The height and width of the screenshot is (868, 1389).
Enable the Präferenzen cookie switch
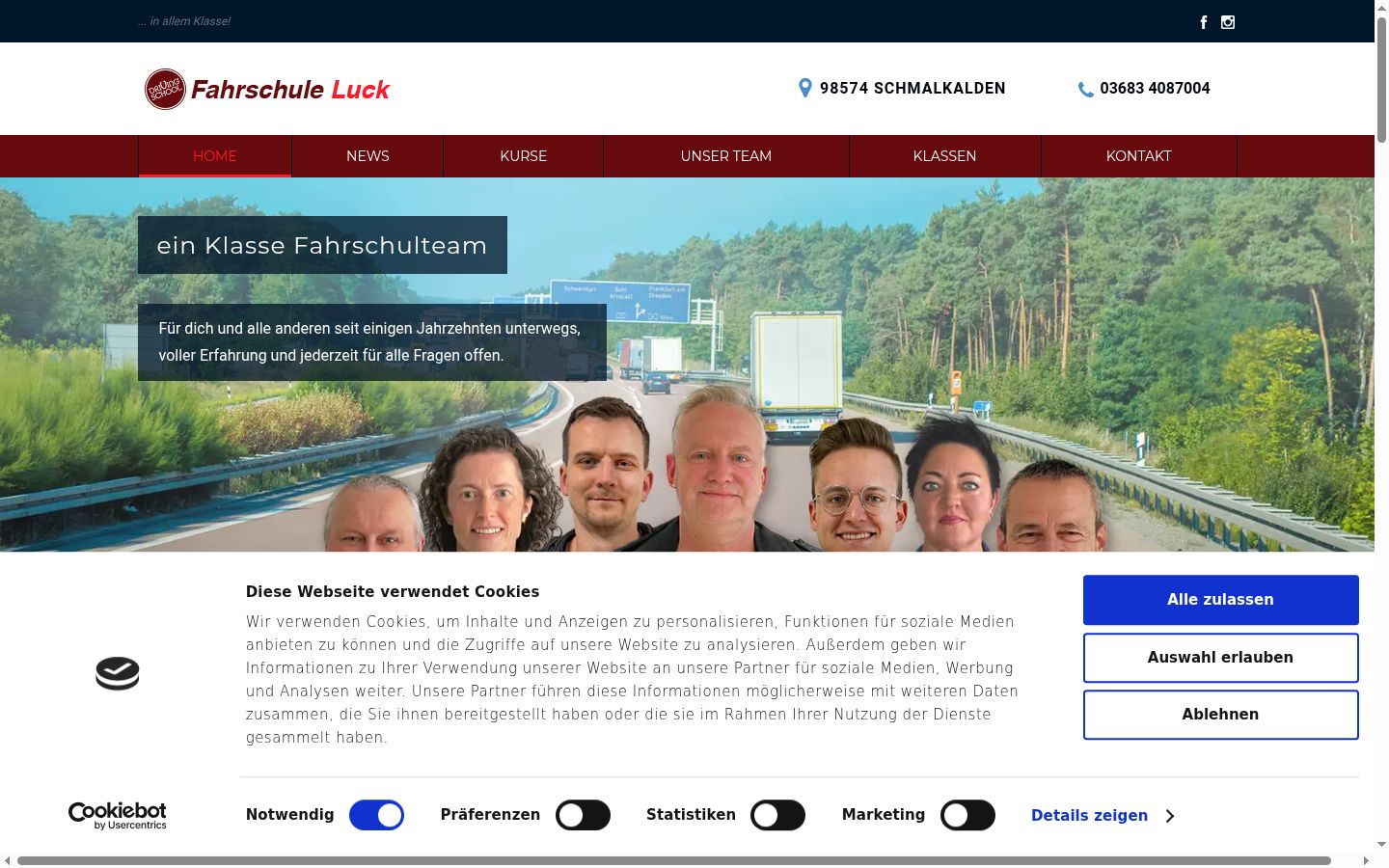coord(583,815)
